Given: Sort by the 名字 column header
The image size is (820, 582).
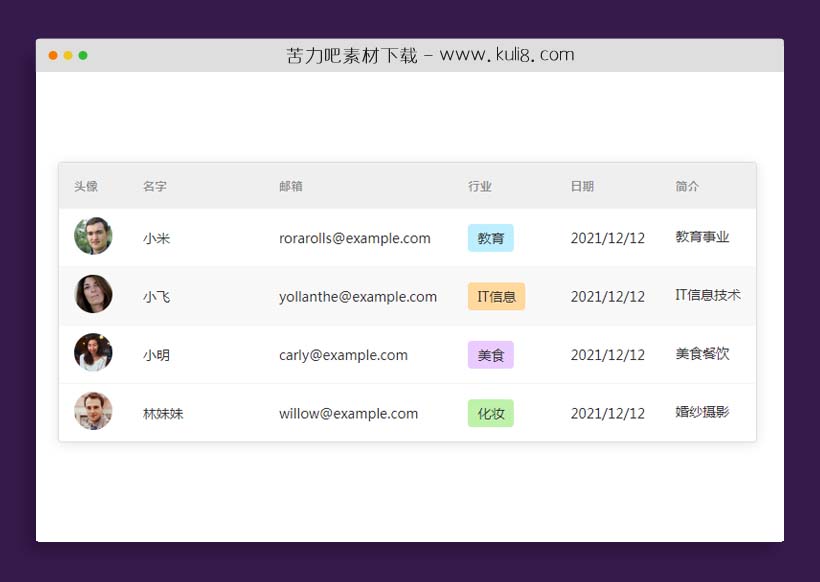Looking at the screenshot, I should tap(156, 186).
